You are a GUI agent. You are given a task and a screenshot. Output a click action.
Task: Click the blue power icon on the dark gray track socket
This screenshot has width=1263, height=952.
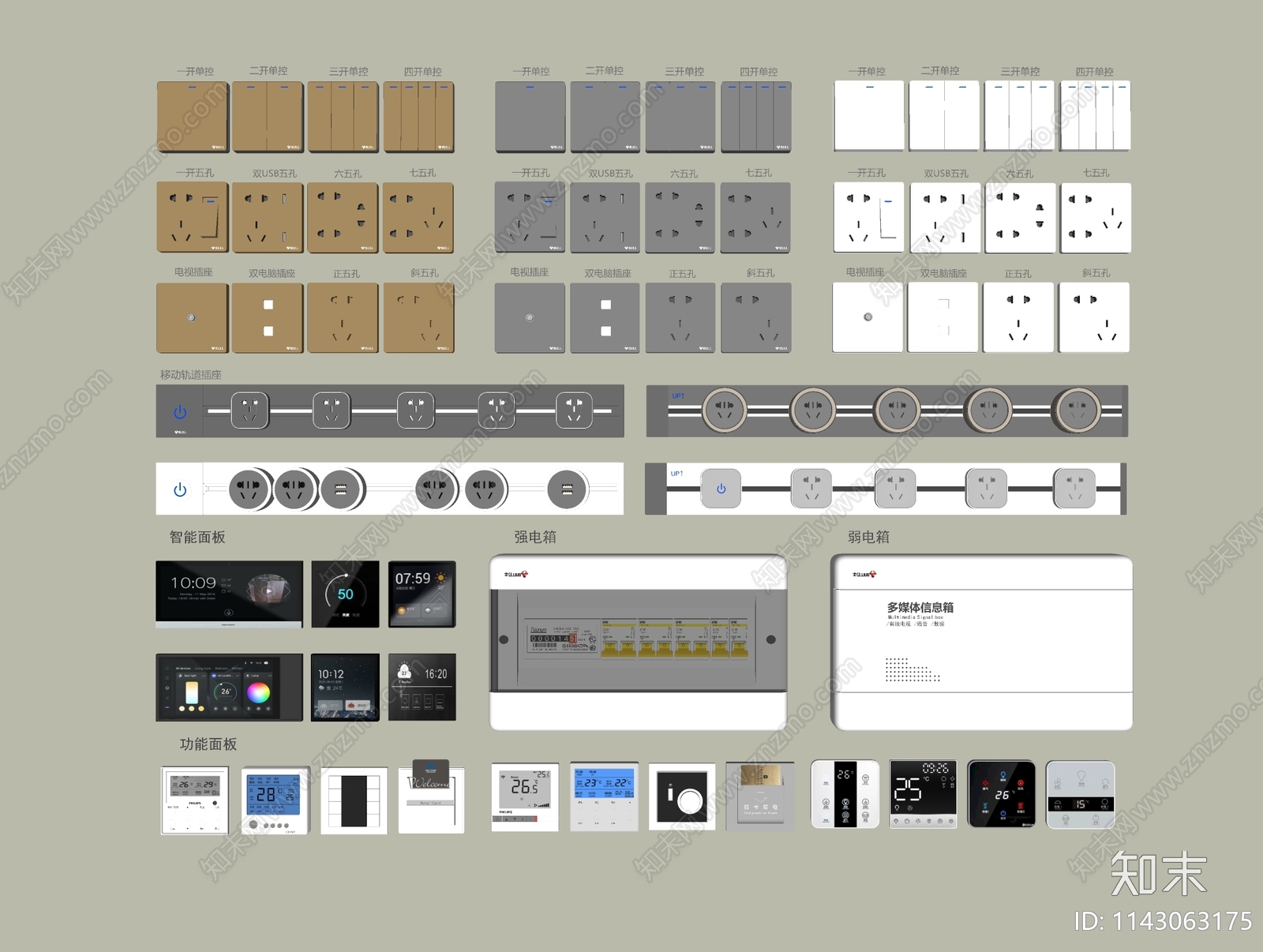180,412
